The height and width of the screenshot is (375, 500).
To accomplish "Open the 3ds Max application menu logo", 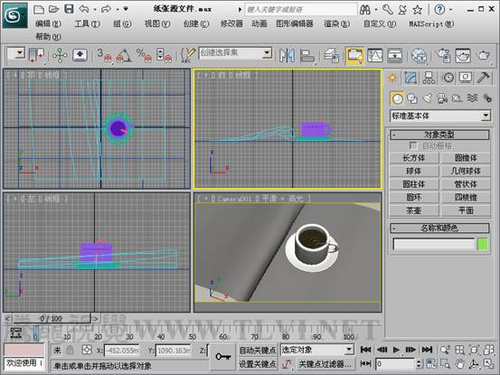I will 15,15.
